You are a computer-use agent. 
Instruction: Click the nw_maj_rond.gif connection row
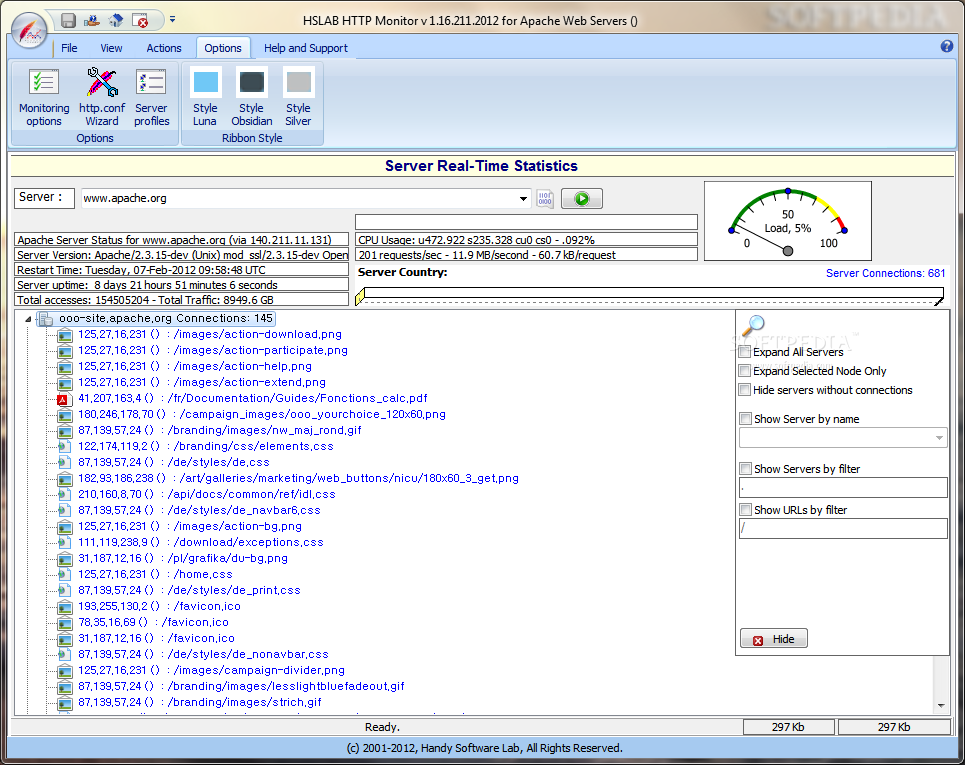(x=220, y=430)
